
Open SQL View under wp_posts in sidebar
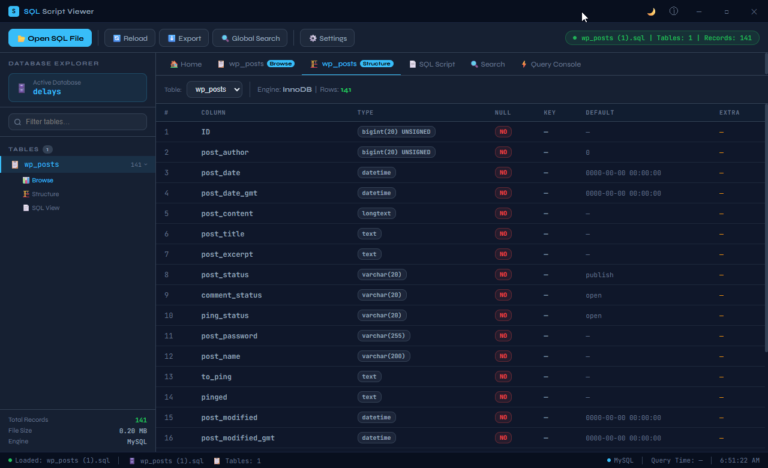point(46,208)
